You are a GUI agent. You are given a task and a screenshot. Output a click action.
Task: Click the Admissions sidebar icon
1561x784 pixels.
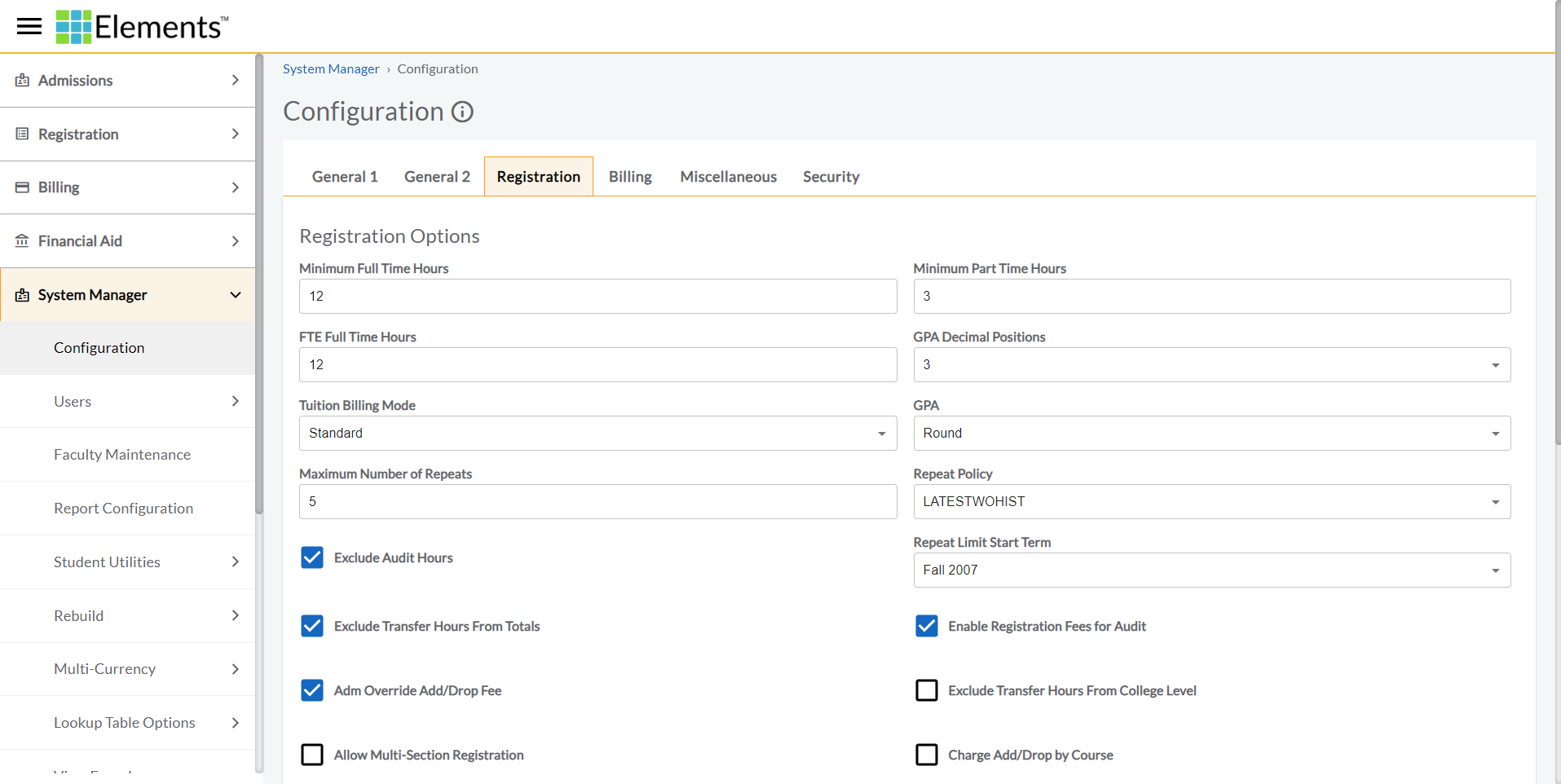(22, 80)
